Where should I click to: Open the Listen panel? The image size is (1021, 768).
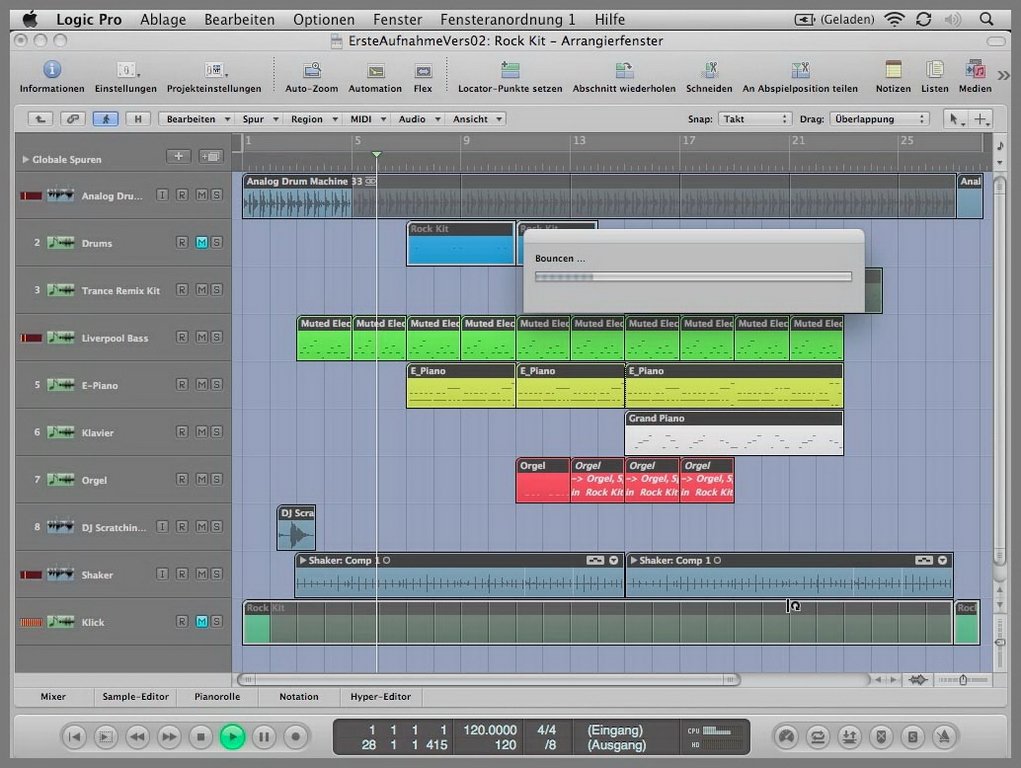pos(934,69)
